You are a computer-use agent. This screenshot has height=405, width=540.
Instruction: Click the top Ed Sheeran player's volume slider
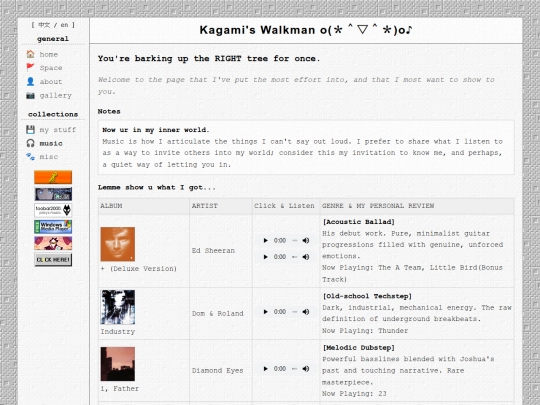[x=295, y=240]
